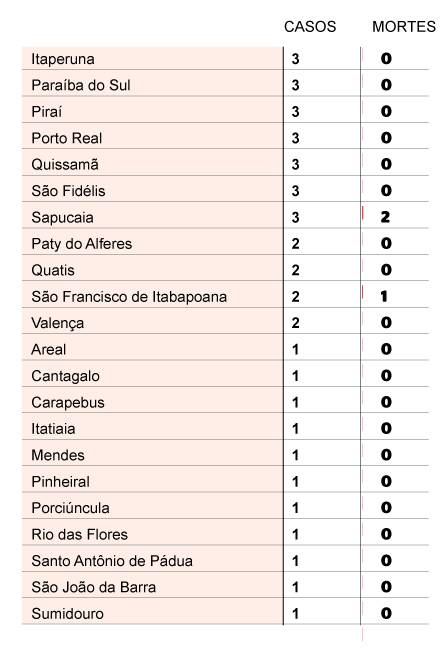The image size is (448, 670).
Task: Click the Sumidouro municipality name
Action: [x=68, y=614]
